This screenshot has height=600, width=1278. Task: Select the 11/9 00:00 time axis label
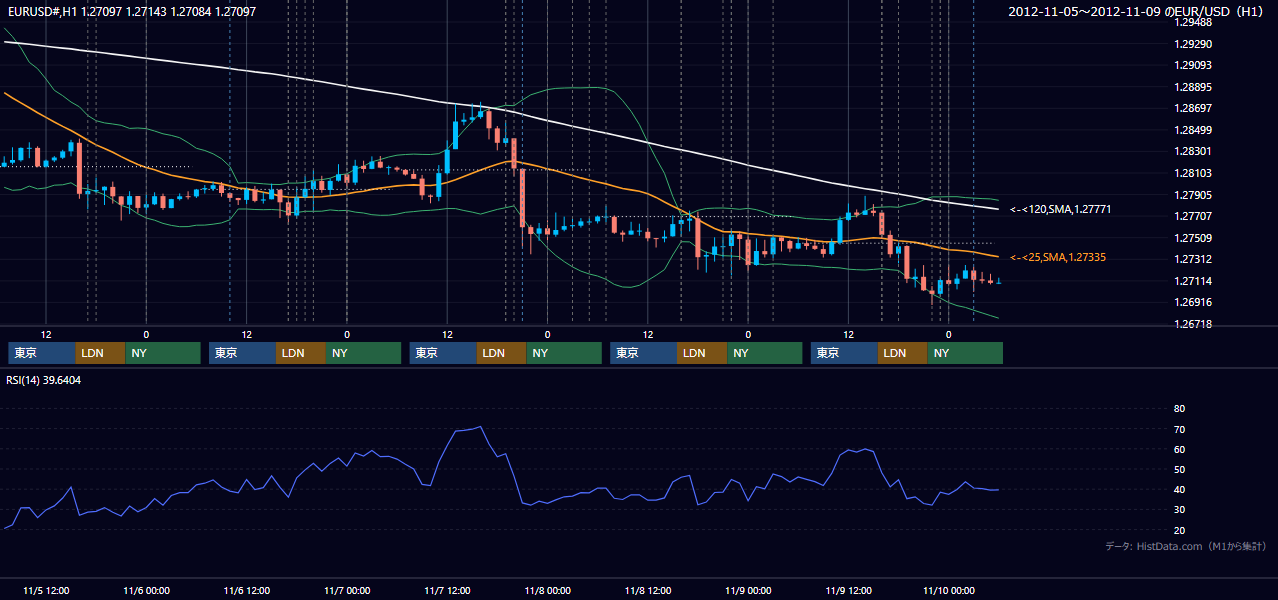point(748,590)
